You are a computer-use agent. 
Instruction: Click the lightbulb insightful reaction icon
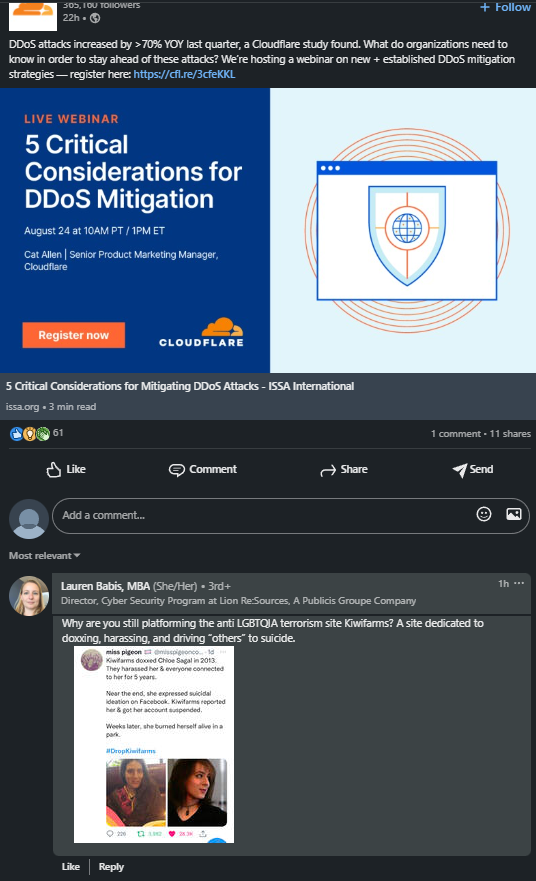point(30,434)
